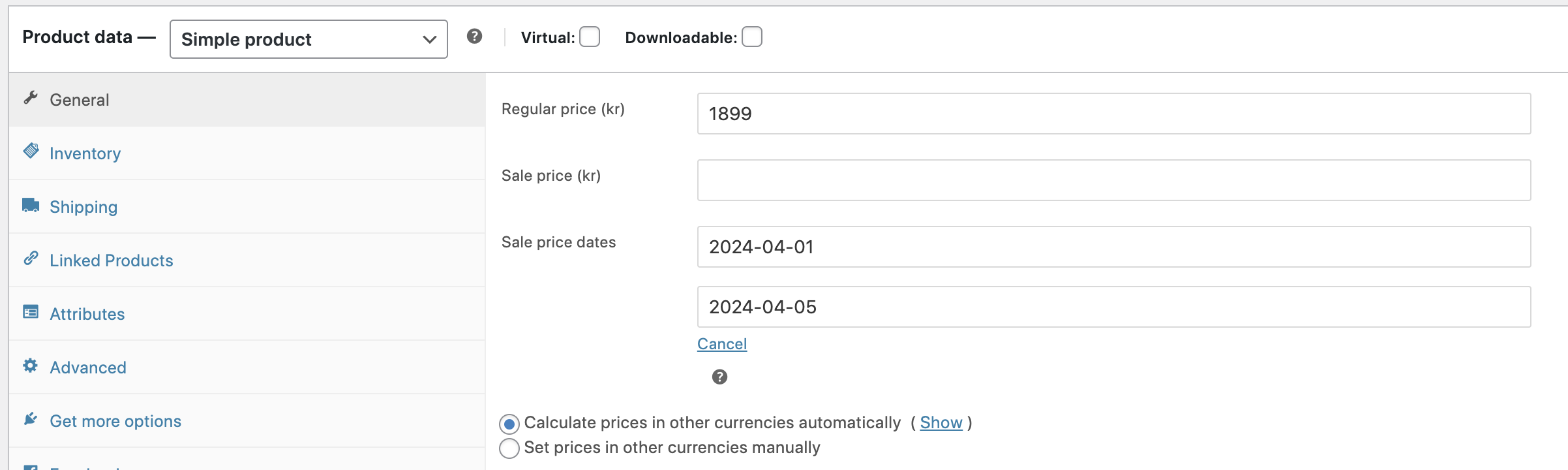Viewport: 1568px width, 470px height.
Task: Click the Get more options plug icon
Action: pos(31,419)
